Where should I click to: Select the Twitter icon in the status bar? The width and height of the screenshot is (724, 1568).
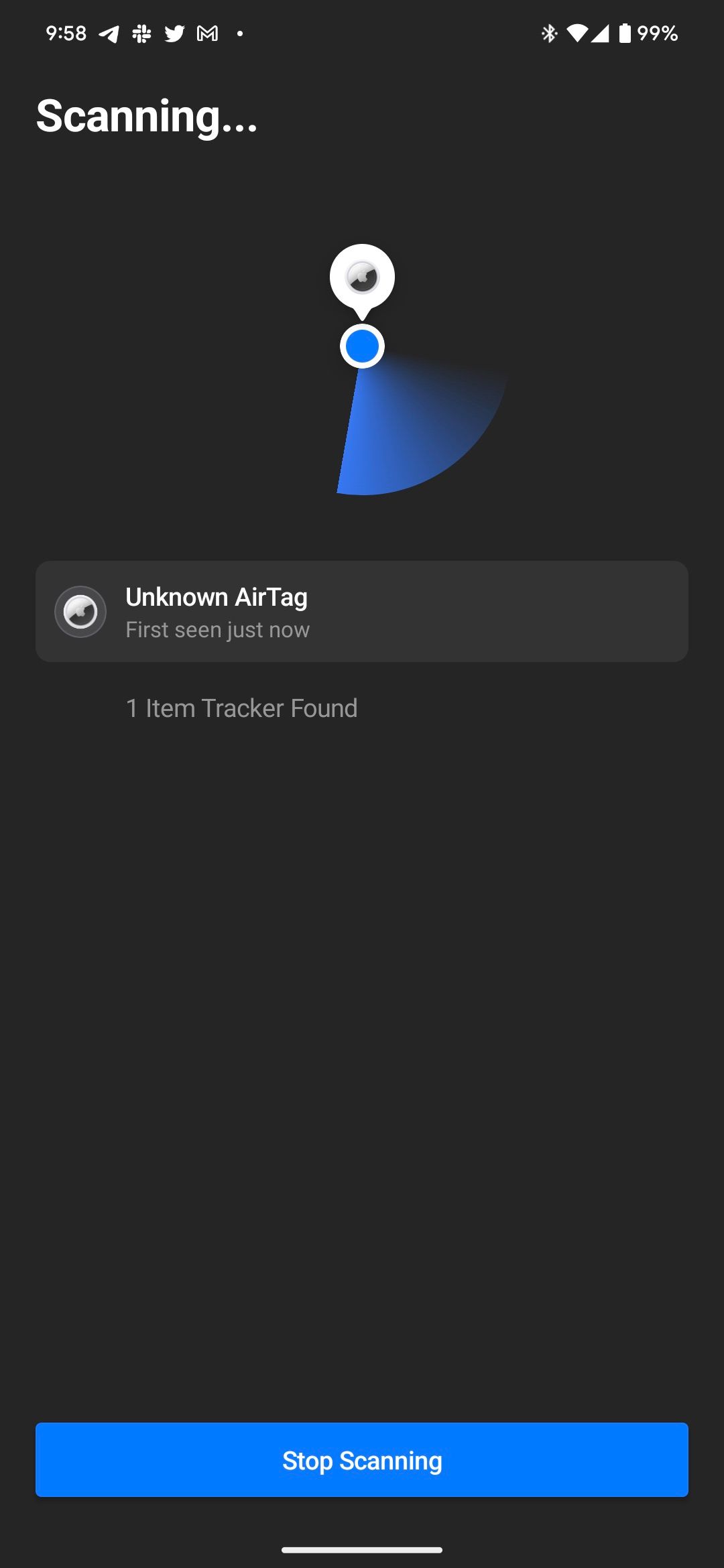tap(174, 33)
